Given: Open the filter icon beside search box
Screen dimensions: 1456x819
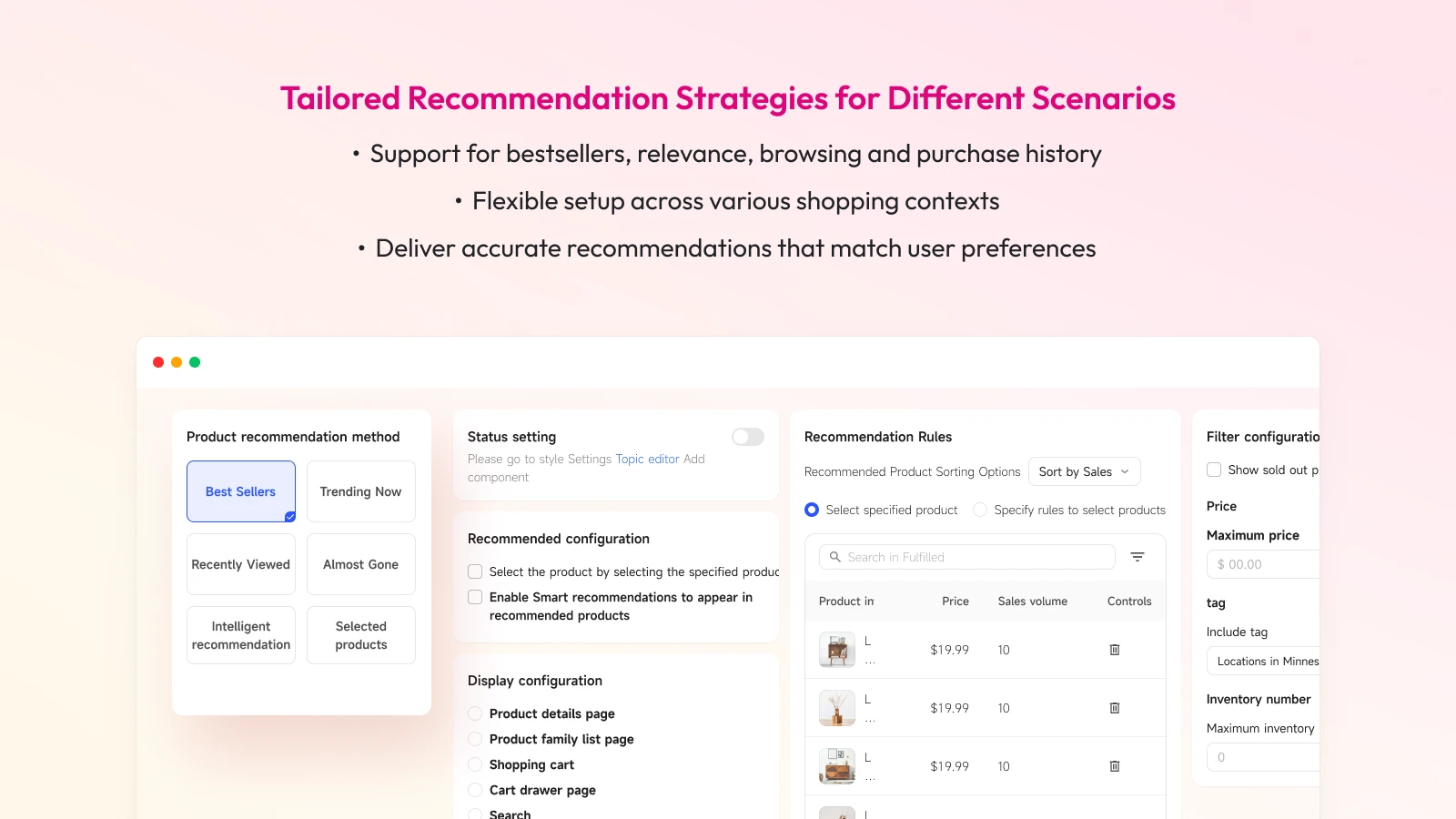Looking at the screenshot, I should pos(1137,557).
